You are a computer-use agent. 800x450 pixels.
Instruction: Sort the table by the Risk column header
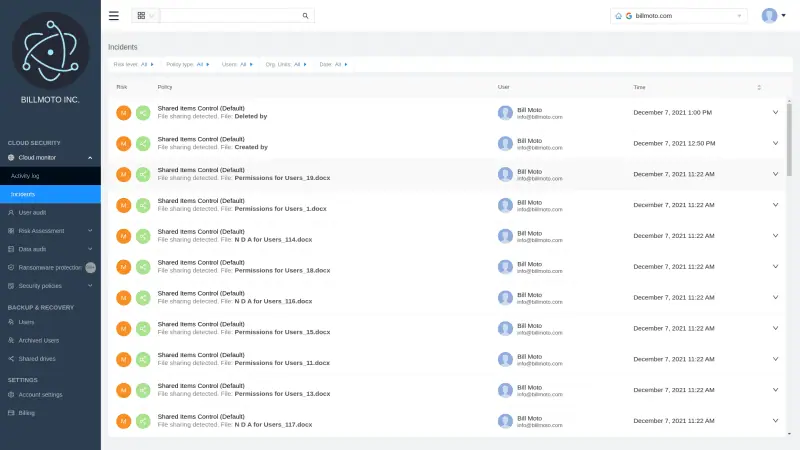pyautogui.click(x=121, y=87)
